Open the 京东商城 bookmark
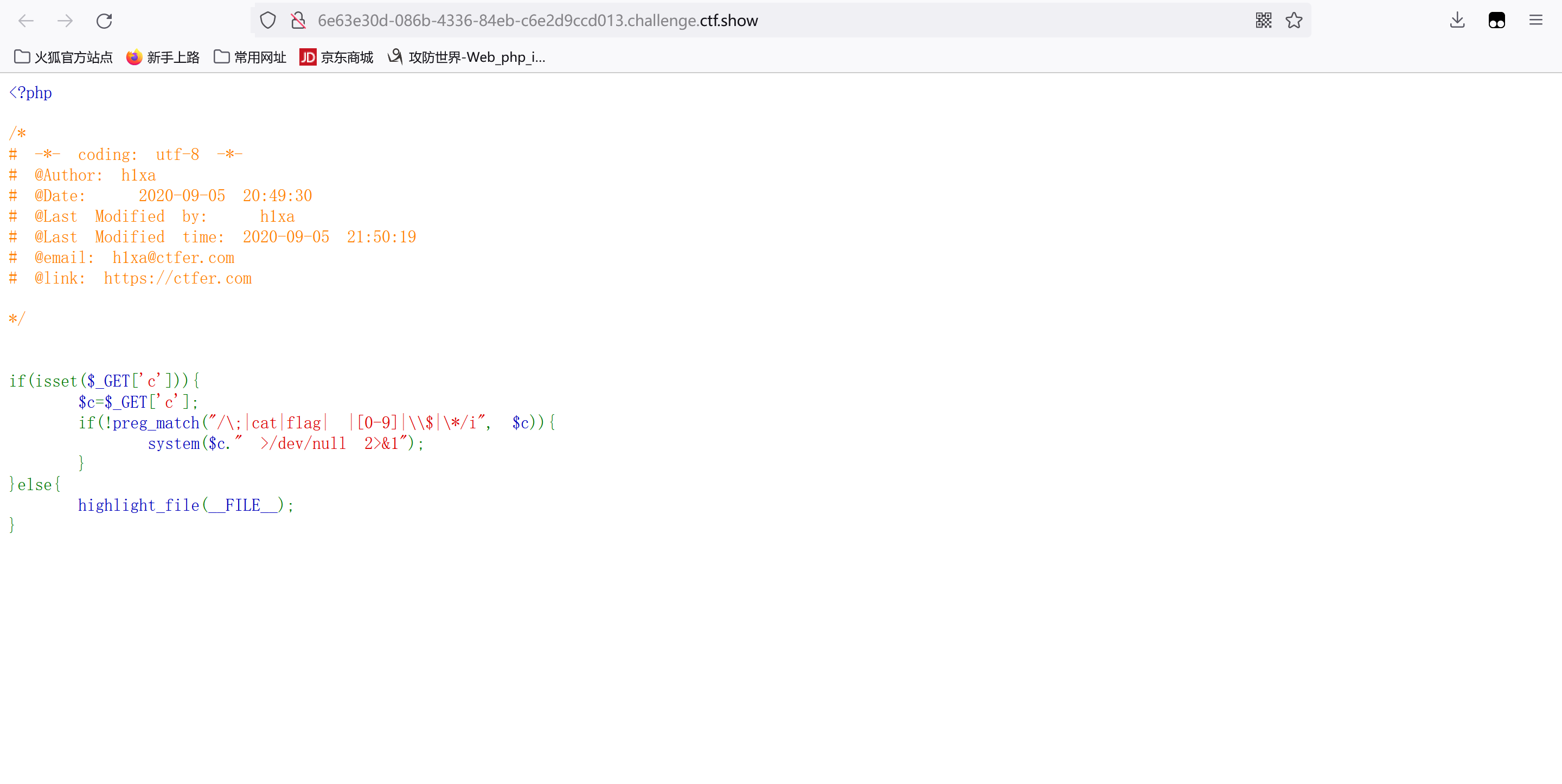This screenshot has height=784, width=1562. tap(336, 57)
